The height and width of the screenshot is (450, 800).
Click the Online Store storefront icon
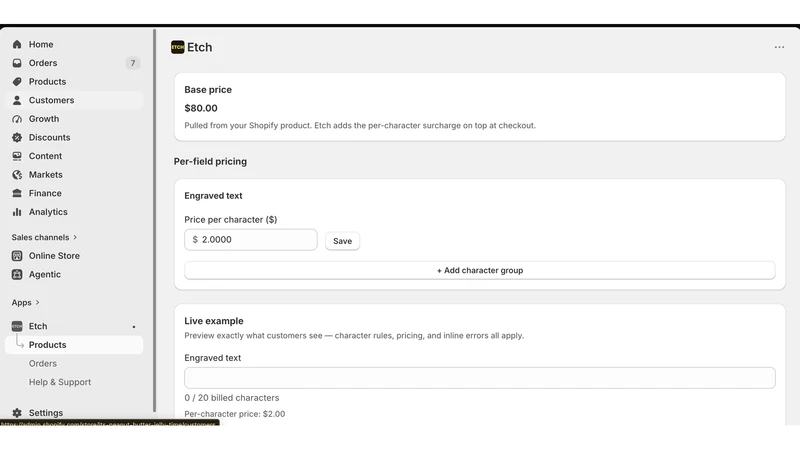pos(17,256)
